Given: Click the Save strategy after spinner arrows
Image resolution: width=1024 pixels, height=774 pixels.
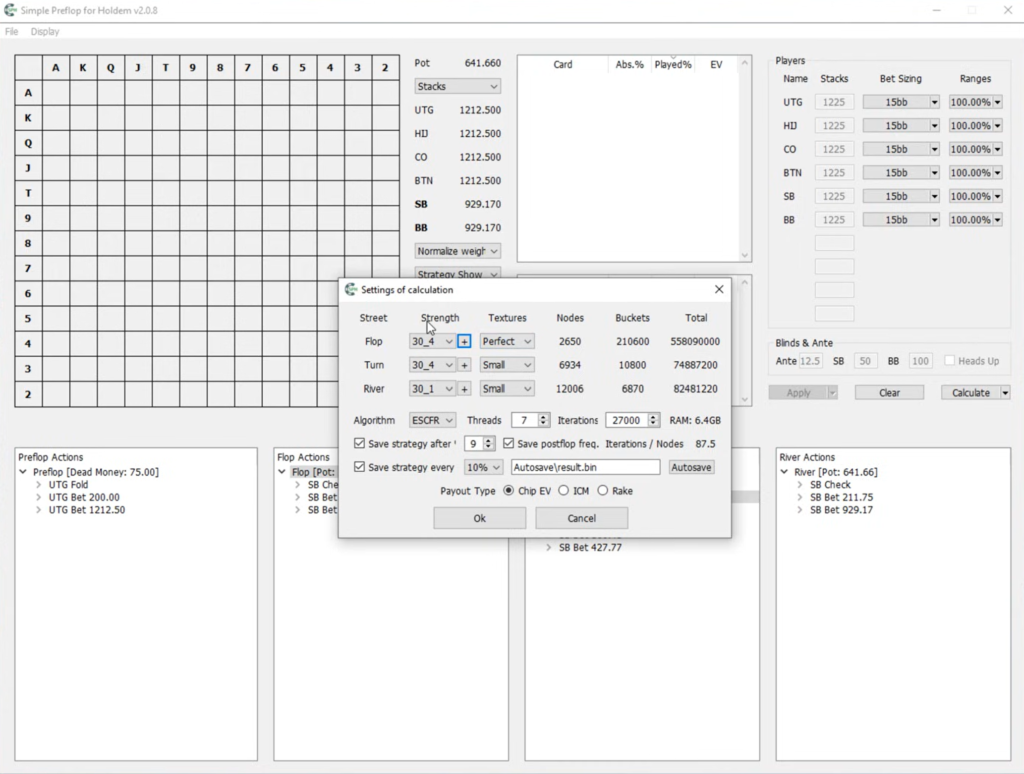Looking at the screenshot, I should click(488, 443).
